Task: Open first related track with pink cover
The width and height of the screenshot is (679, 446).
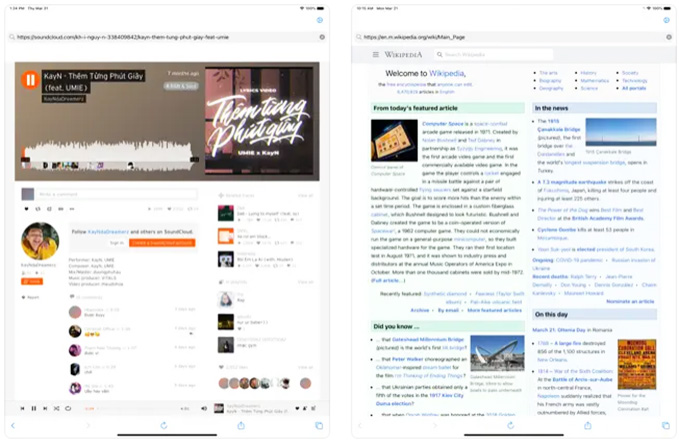Action: (x=226, y=213)
